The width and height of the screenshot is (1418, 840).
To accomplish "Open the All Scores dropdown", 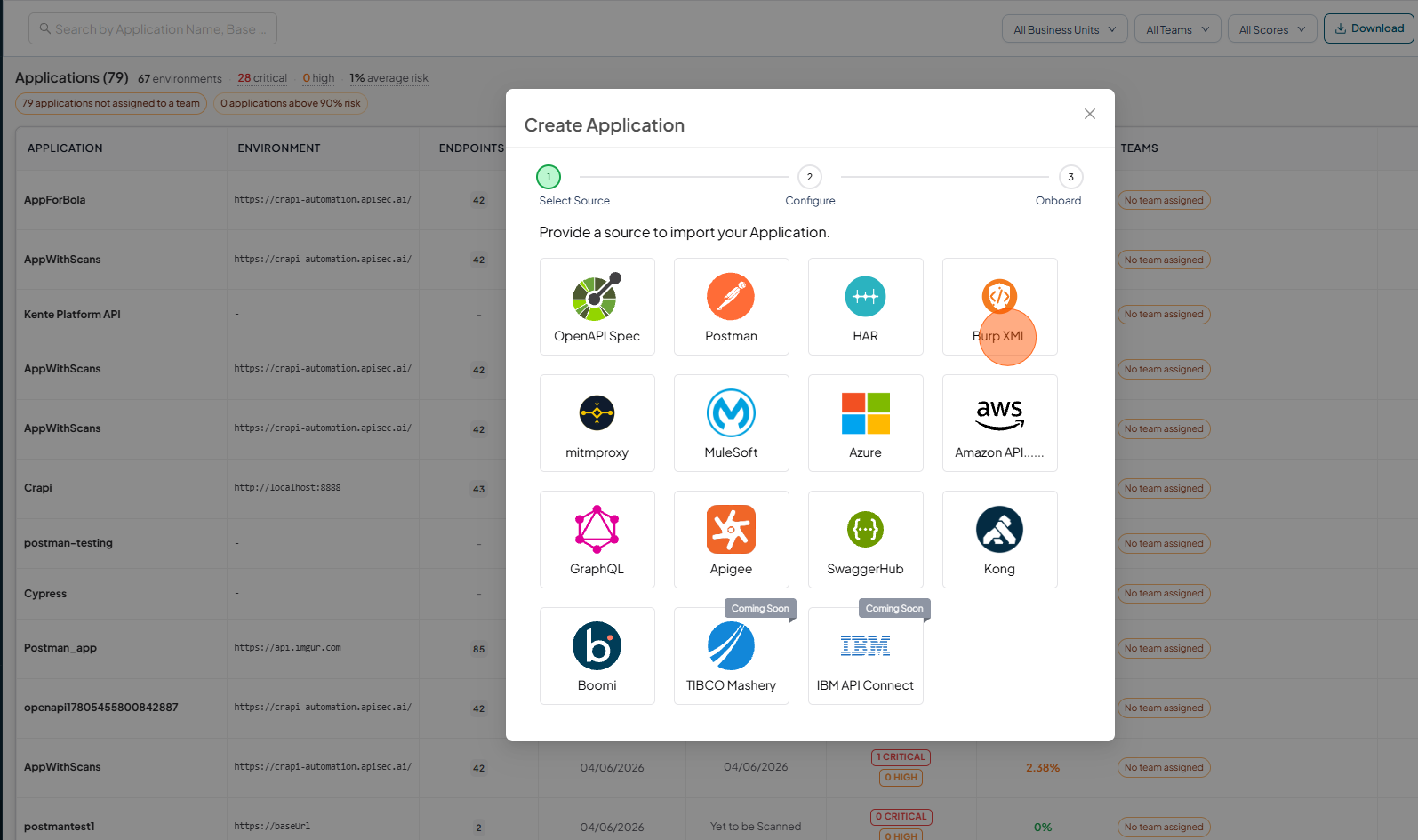I will [1272, 29].
